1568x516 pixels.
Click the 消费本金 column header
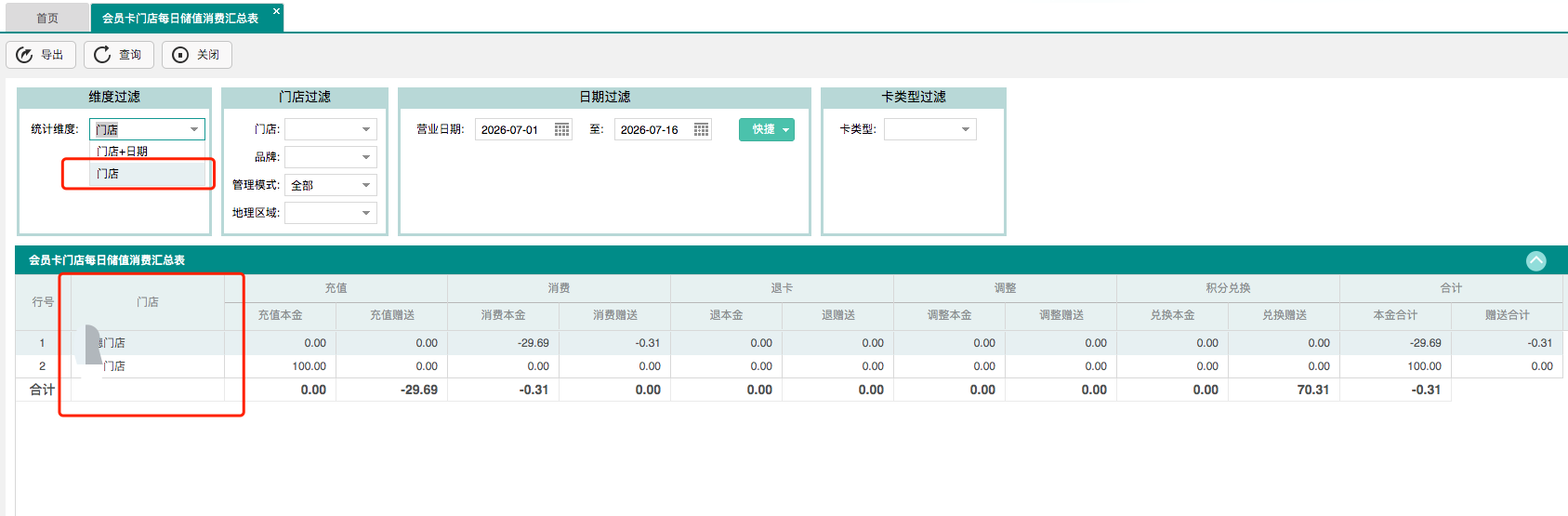(503, 315)
